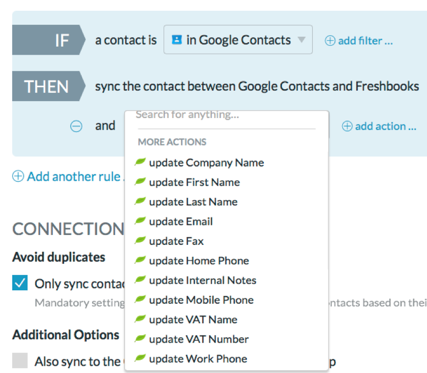
Task: Click the add filter link
Action: click(365, 41)
